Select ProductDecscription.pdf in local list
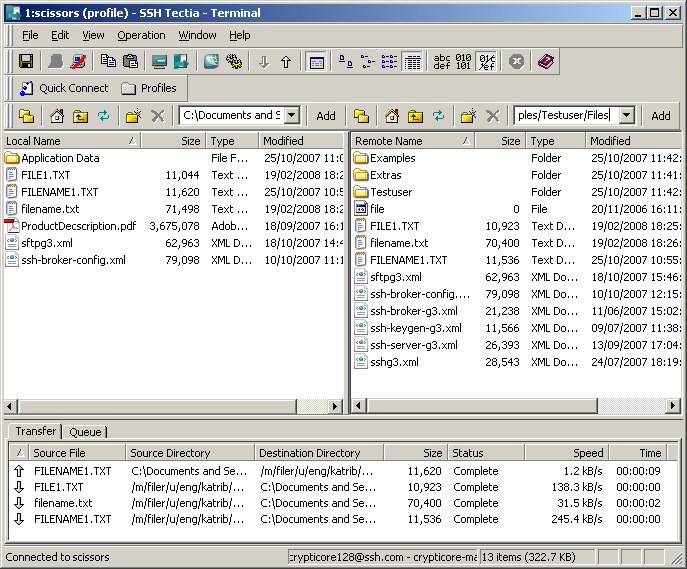Viewport: 687px width, 569px height. 78,226
